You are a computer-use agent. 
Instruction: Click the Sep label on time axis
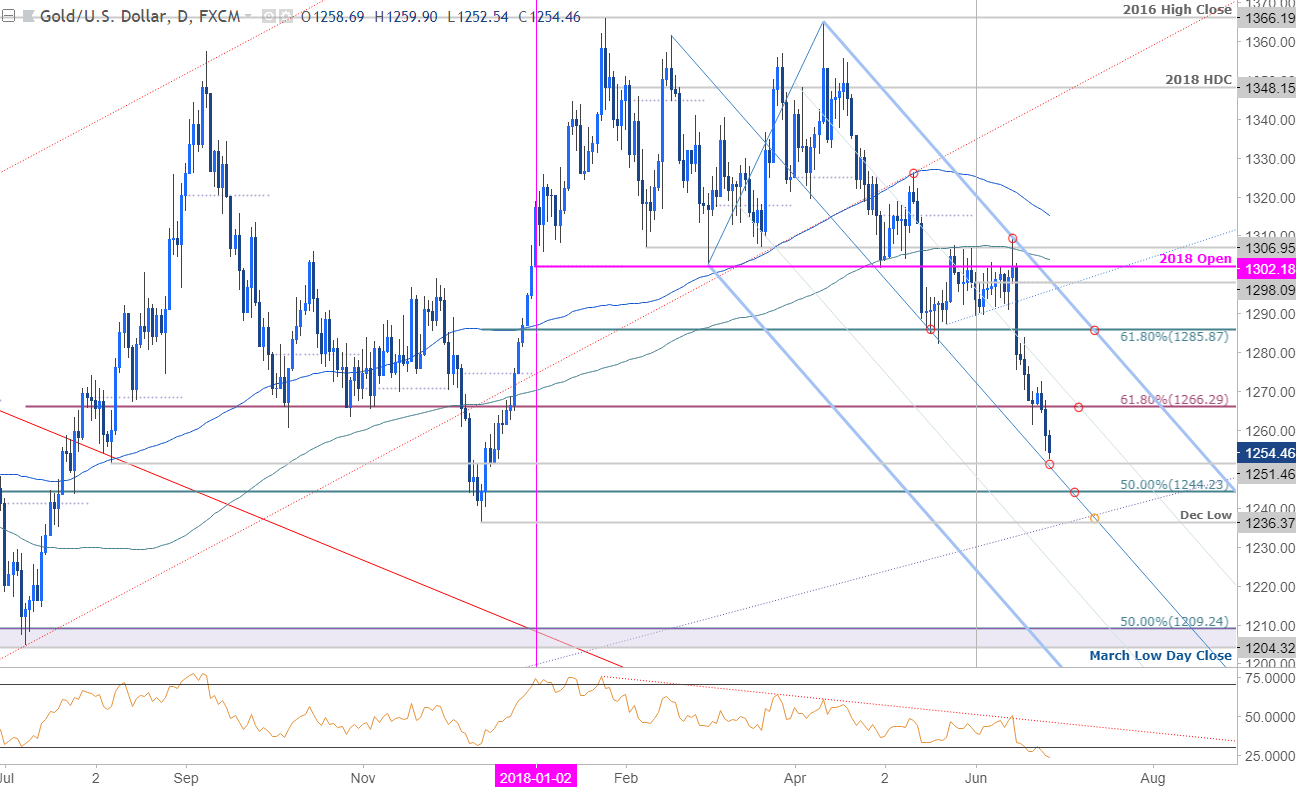click(x=186, y=776)
